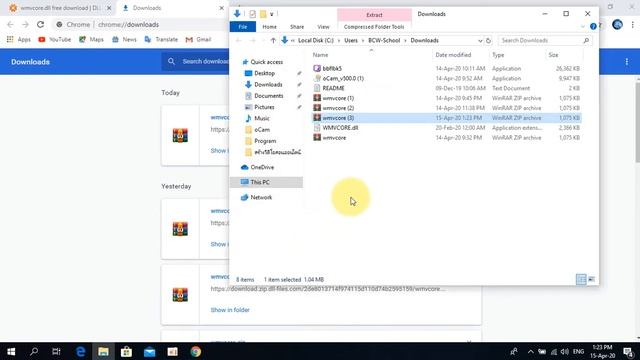Open Quick access in navigation pane
This screenshot has width=640, height=360.
pyautogui.click(x=267, y=62)
